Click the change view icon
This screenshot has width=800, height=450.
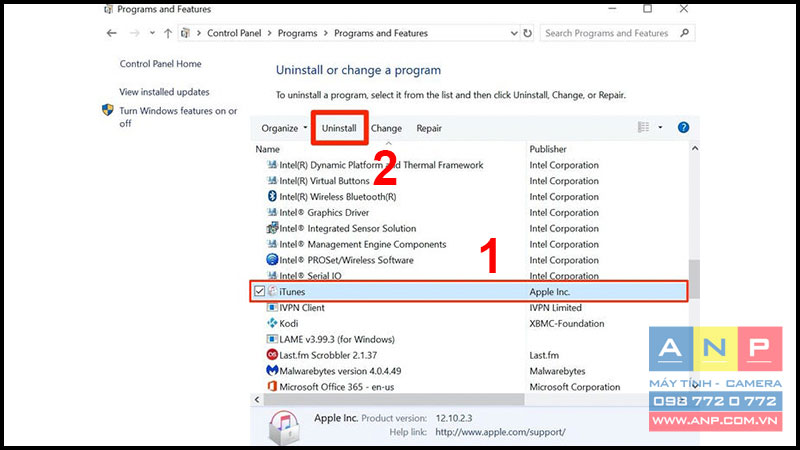(644, 127)
